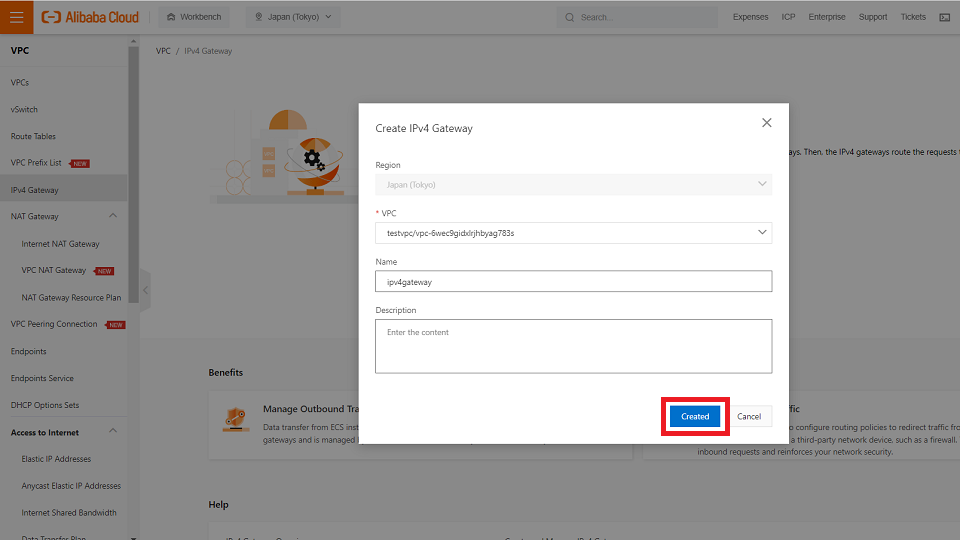Click the search magnifier icon

coord(570,17)
